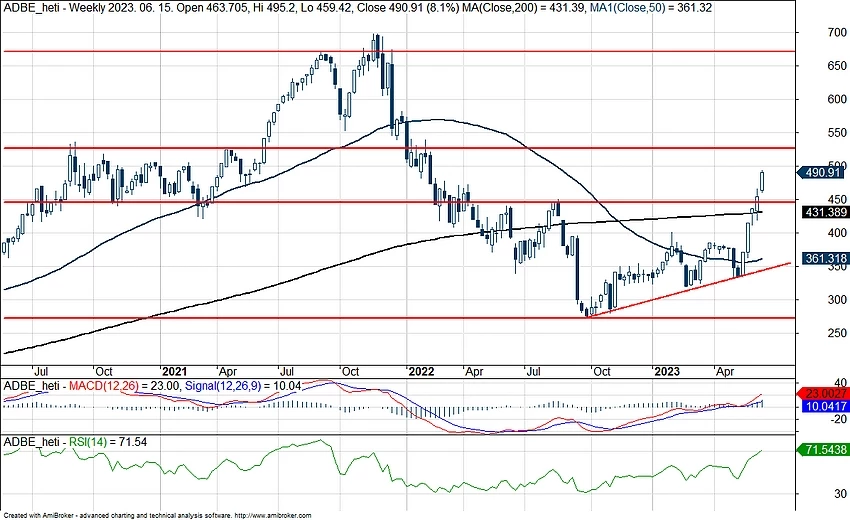850x520 pixels.
Task: Click the 550 price axis label
Action: click(x=837, y=132)
